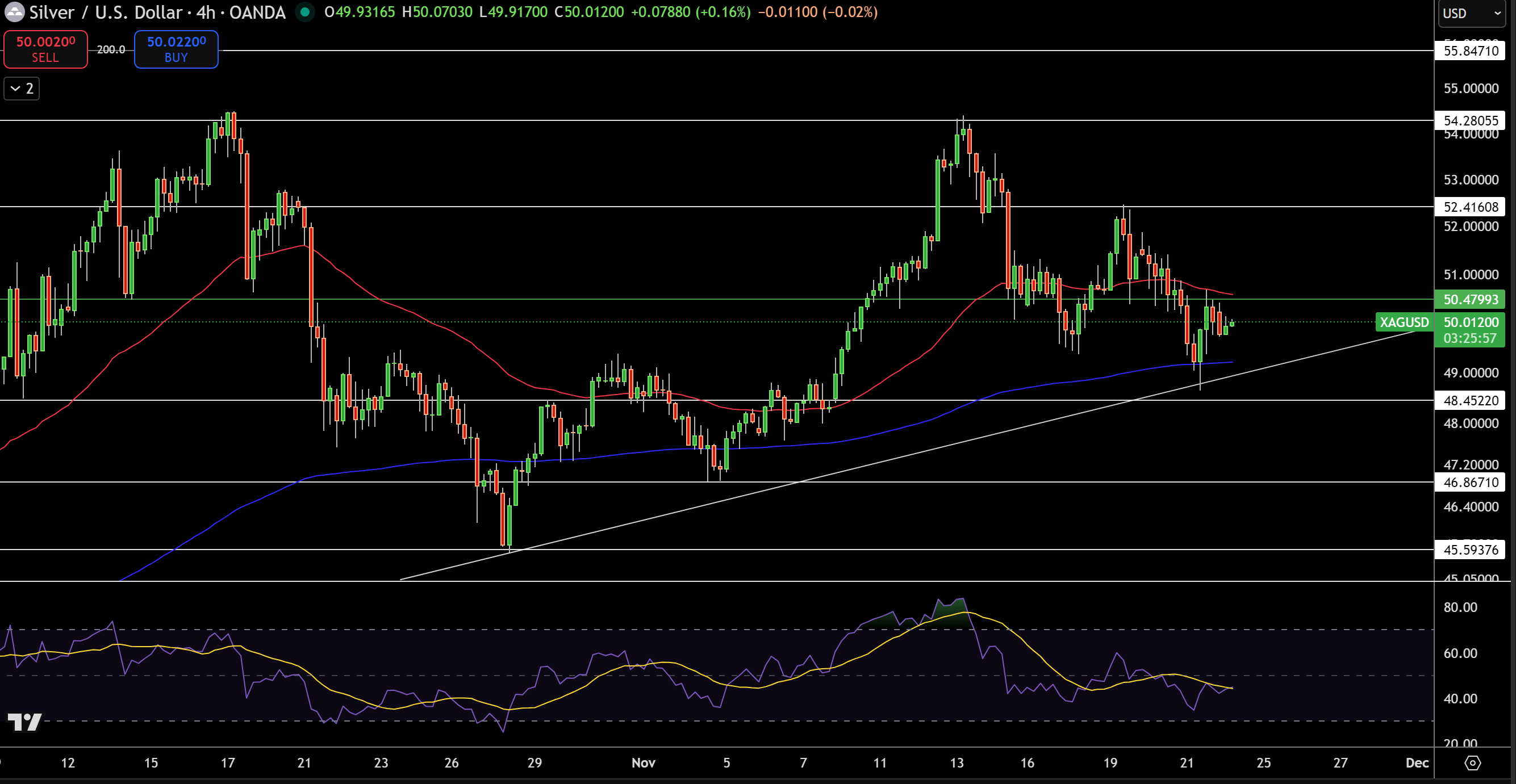The height and width of the screenshot is (784, 1516).
Task: Open the USD currency dropdown
Action: click(x=1469, y=14)
